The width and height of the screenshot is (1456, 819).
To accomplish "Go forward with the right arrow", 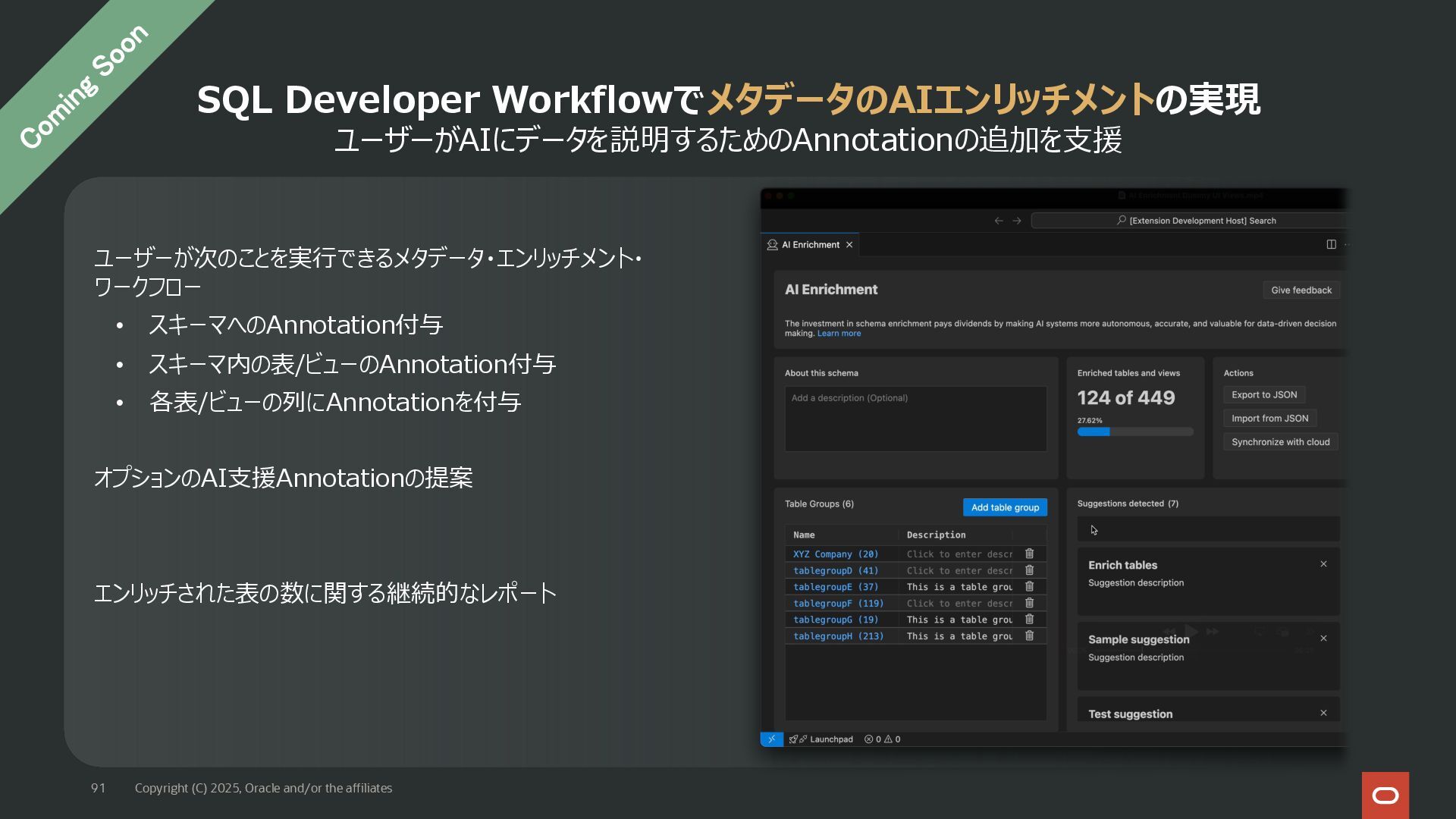I will tap(1017, 221).
